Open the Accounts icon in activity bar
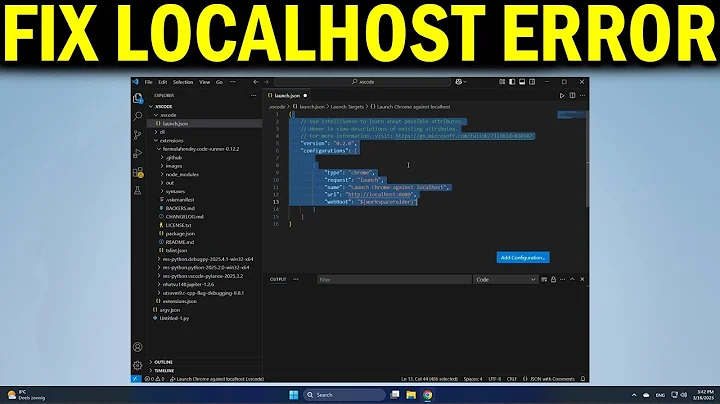The width and height of the screenshot is (720, 404). coord(137,347)
